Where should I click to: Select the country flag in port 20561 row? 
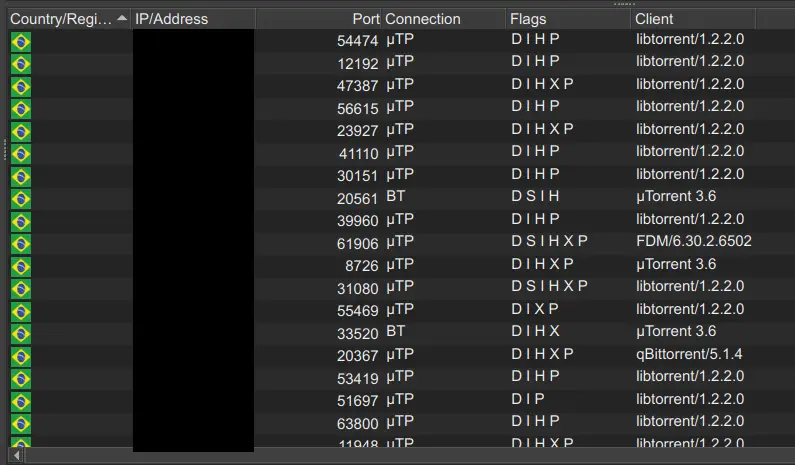click(x=21, y=197)
